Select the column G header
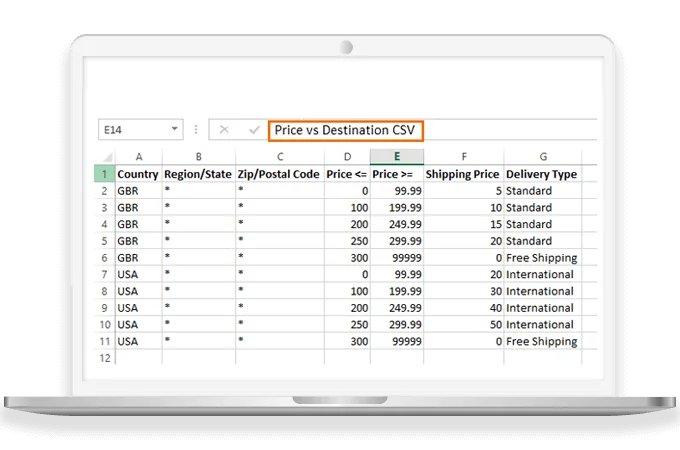This screenshot has height=450, width=680. point(542,157)
